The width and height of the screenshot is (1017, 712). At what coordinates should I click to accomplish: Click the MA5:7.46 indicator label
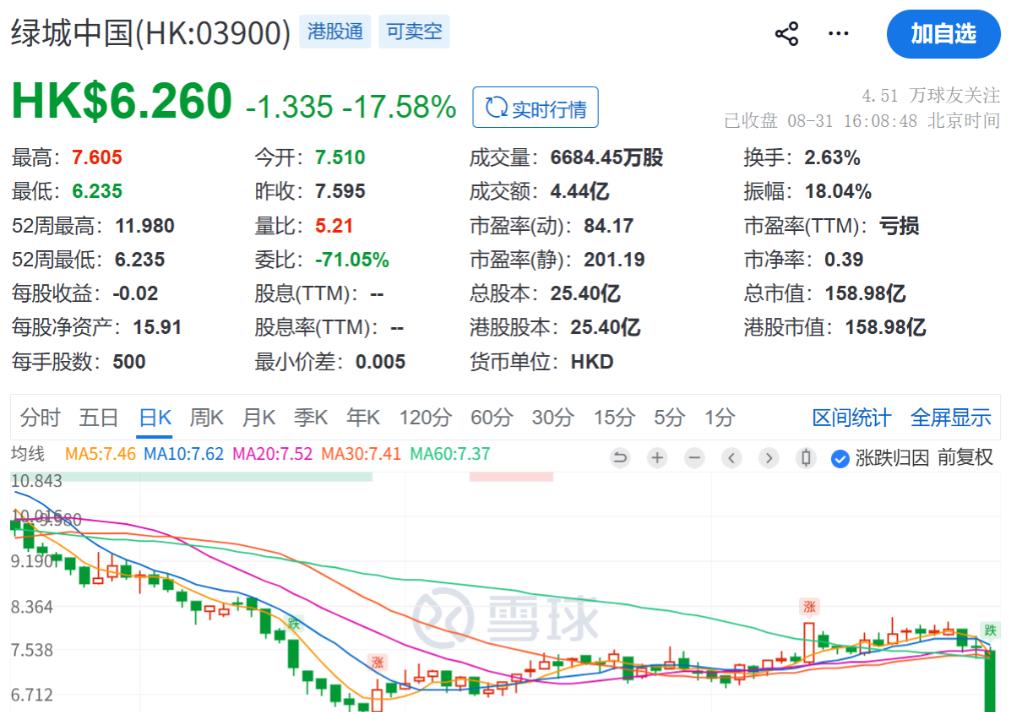pyautogui.click(x=100, y=454)
